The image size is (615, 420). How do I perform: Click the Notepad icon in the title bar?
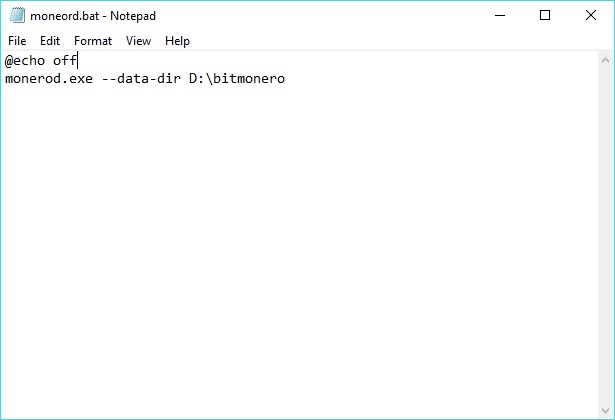coord(17,15)
